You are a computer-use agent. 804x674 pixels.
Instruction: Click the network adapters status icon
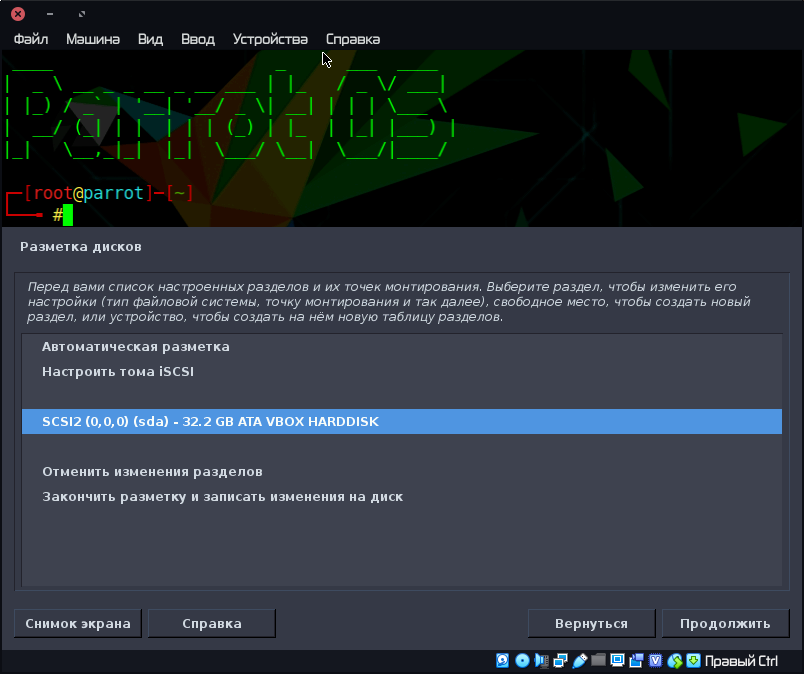(560, 660)
